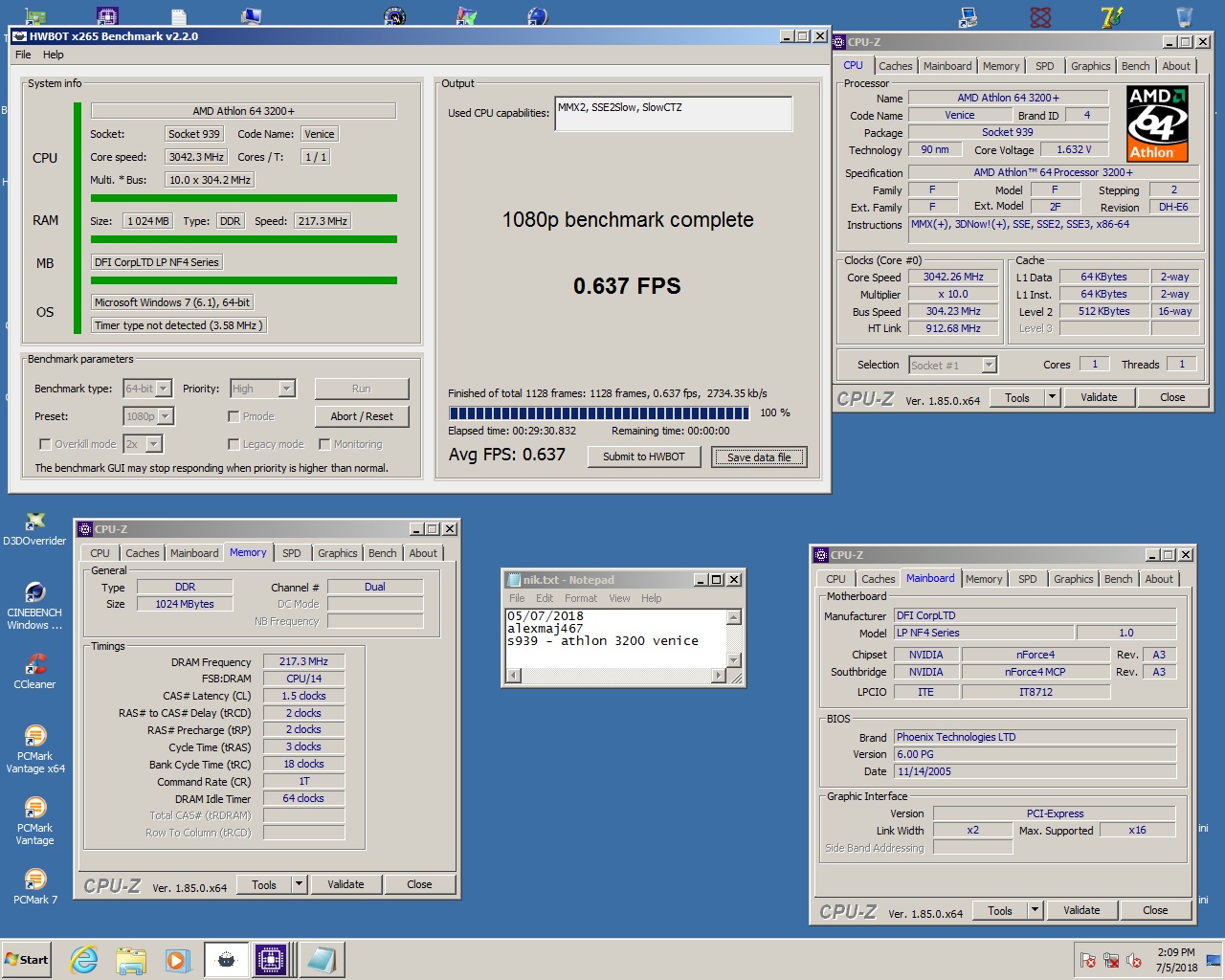Open File menu in HWBOT x265 Benchmark
Viewport: 1225px width, 980px height.
pyautogui.click(x=23, y=55)
